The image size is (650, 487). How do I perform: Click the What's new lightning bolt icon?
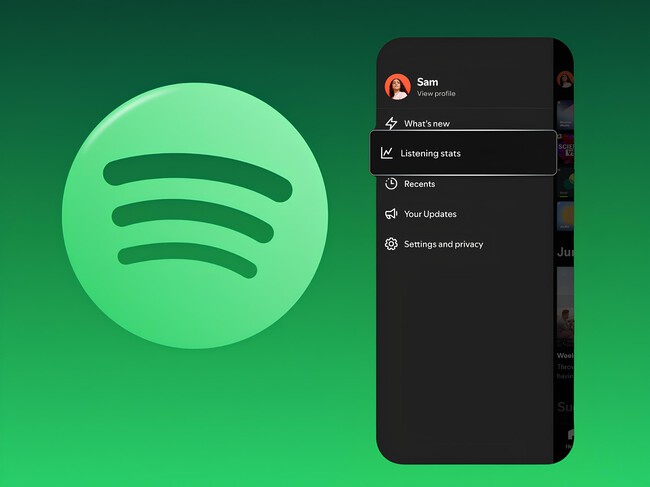pyautogui.click(x=391, y=124)
